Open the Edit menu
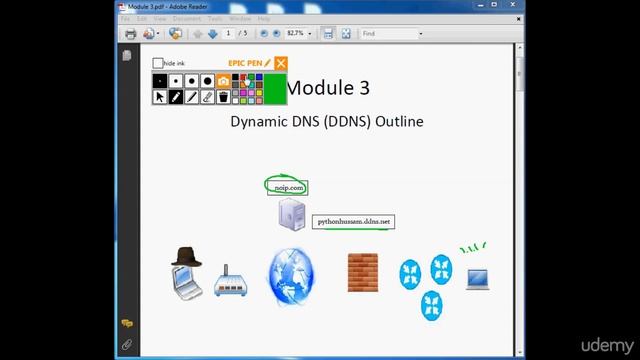Viewport: 640px width, 360px height. tap(142, 19)
